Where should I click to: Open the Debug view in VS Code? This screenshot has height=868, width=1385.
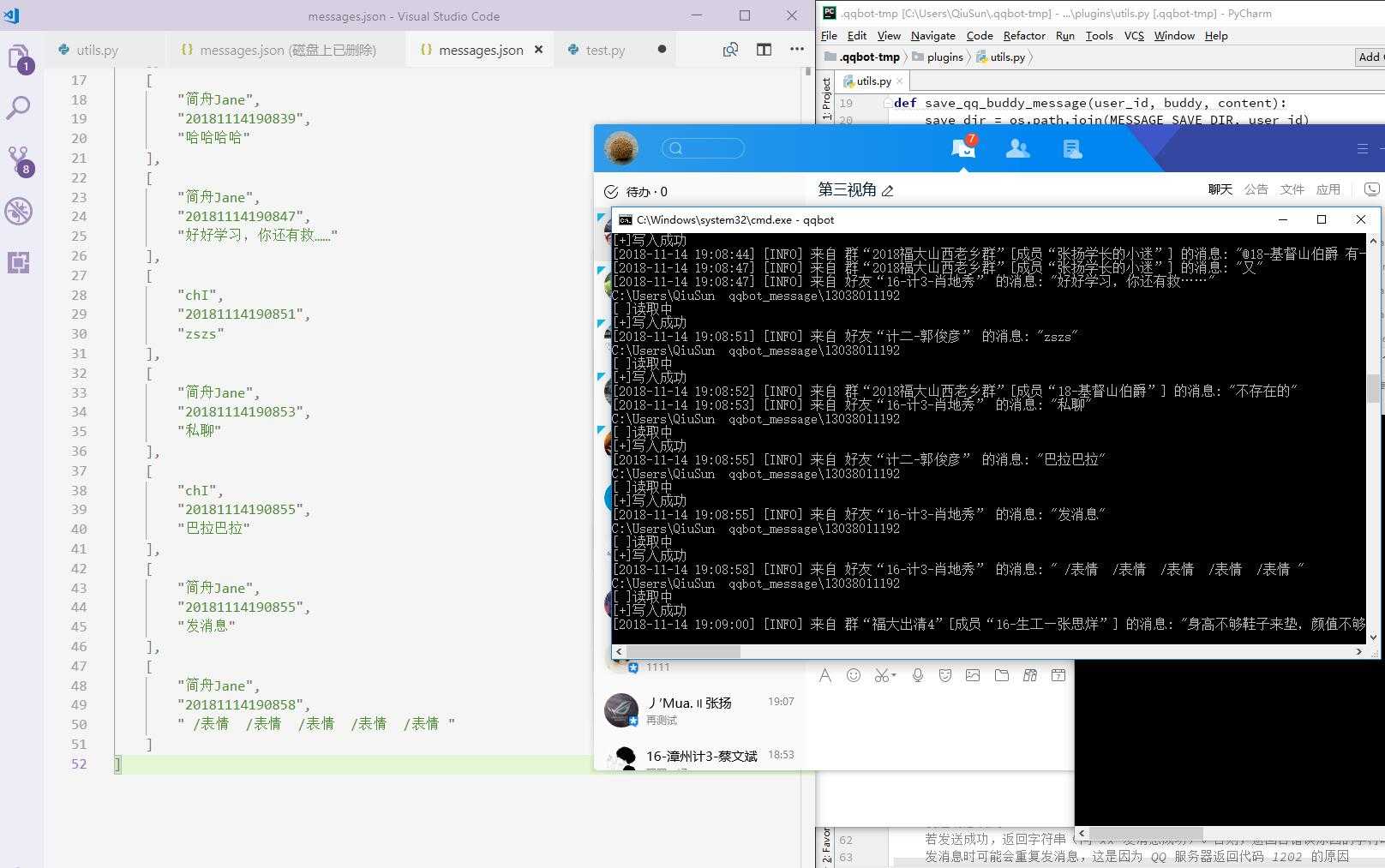click(x=19, y=211)
